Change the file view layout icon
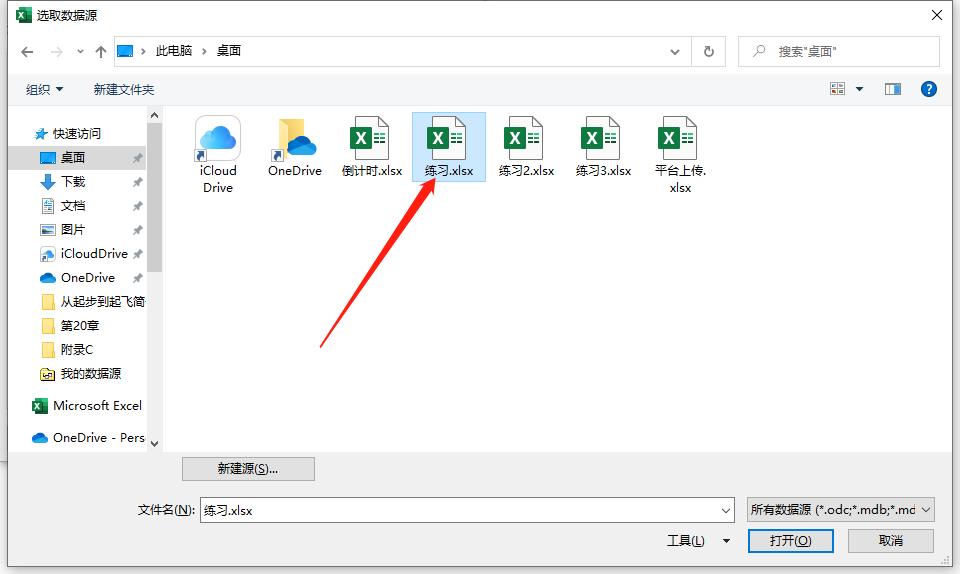Screen dimensions: 960x574 pos(837,89)
